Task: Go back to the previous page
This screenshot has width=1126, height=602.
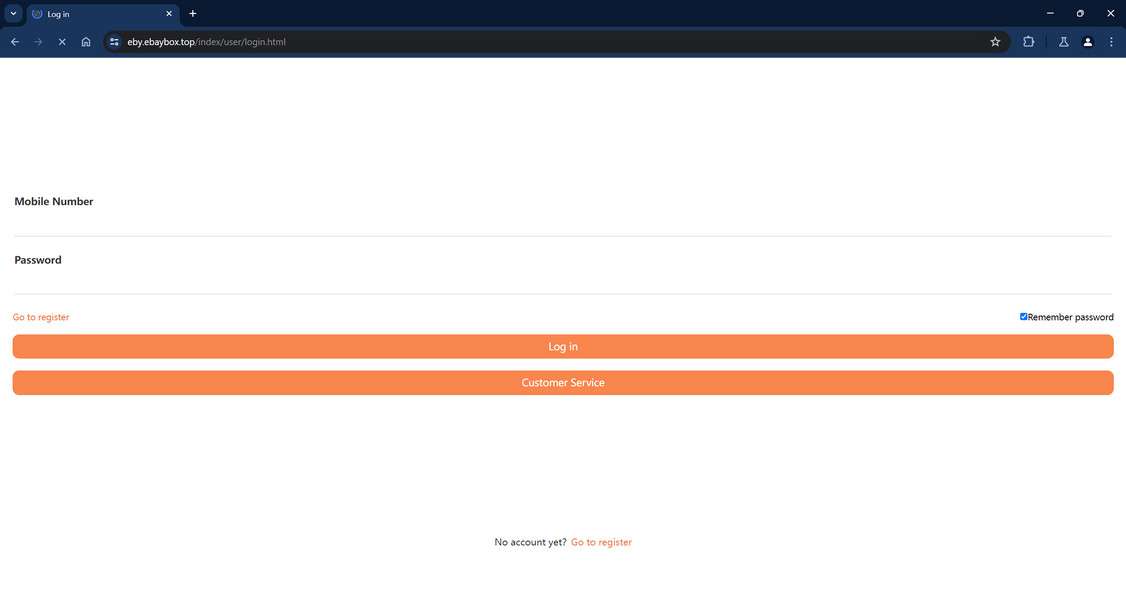Action: [14, 42]
